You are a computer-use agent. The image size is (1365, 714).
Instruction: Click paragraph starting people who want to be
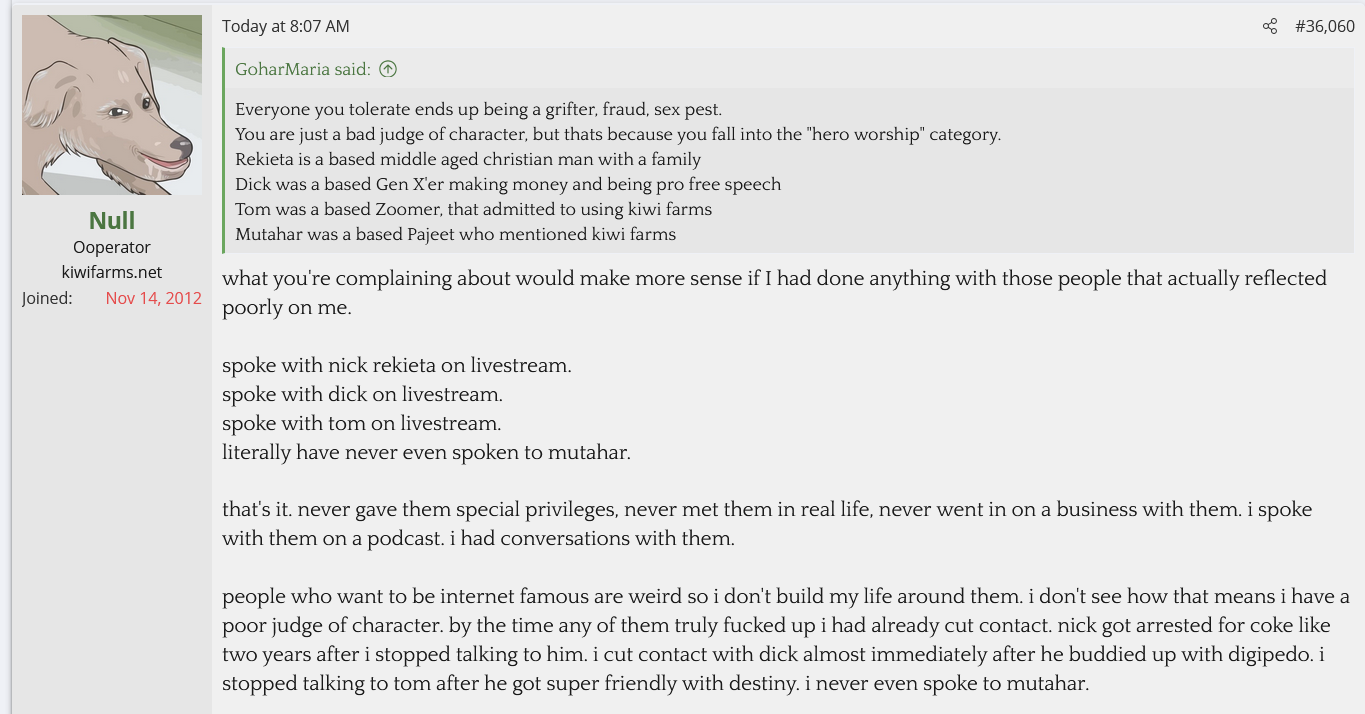786,640
